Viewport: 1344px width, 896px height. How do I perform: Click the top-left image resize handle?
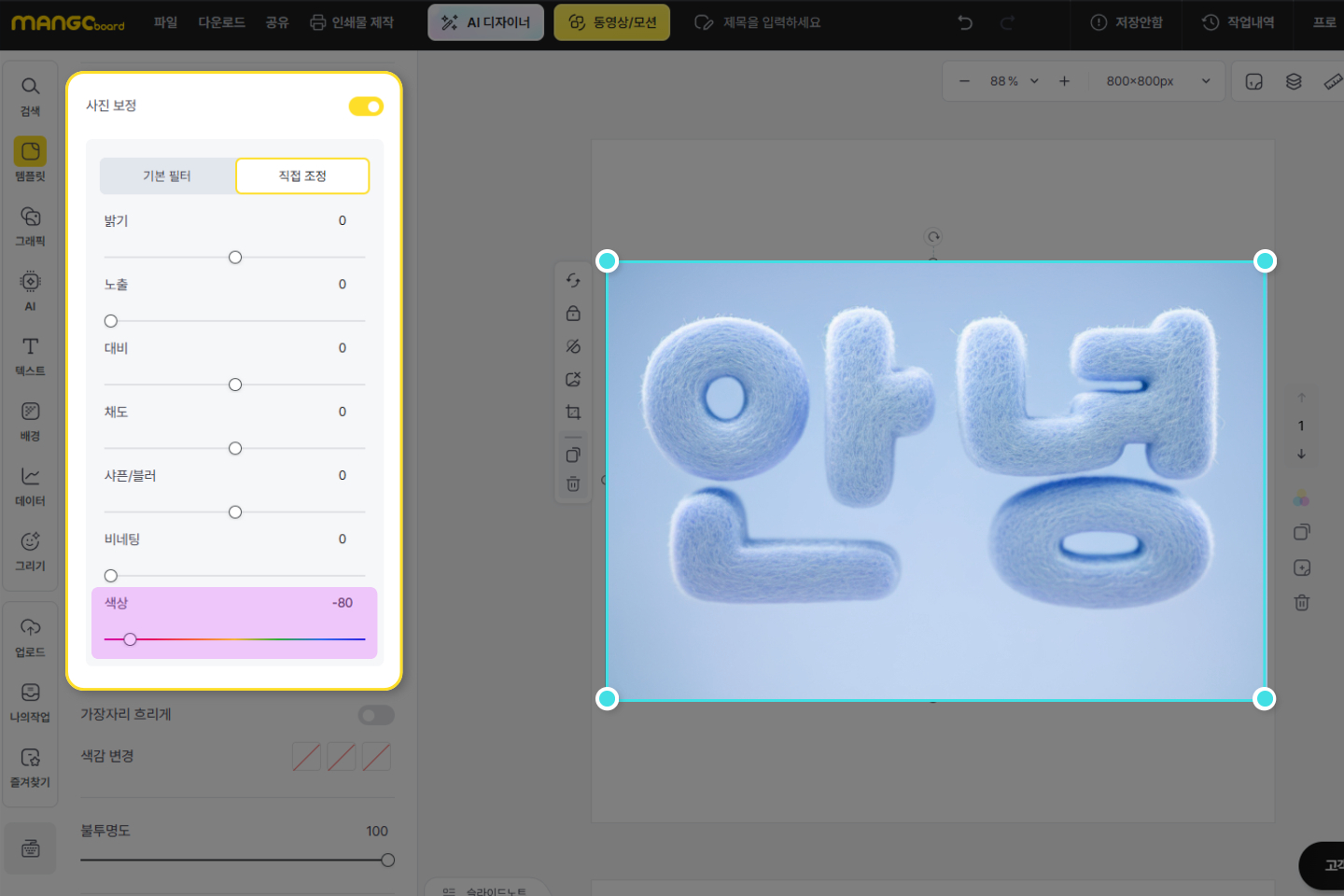[x=608, y=261]
